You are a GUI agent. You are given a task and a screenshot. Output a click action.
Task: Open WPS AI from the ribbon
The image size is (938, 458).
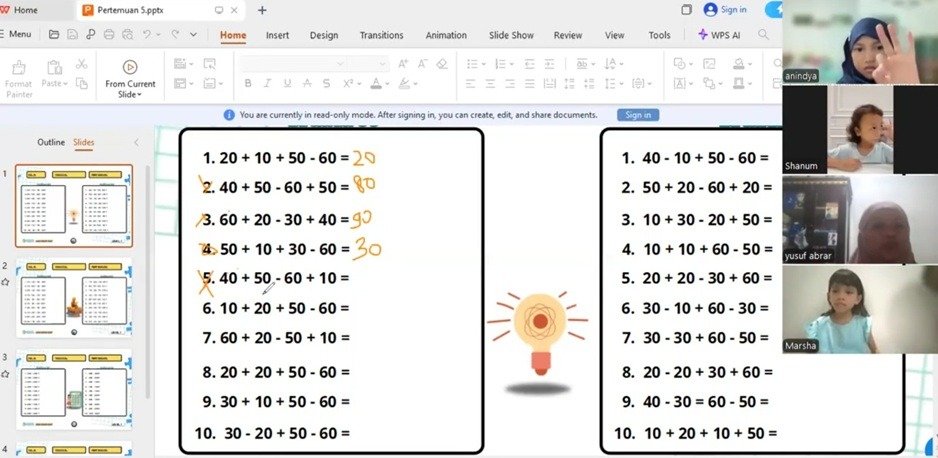(720, 35)
